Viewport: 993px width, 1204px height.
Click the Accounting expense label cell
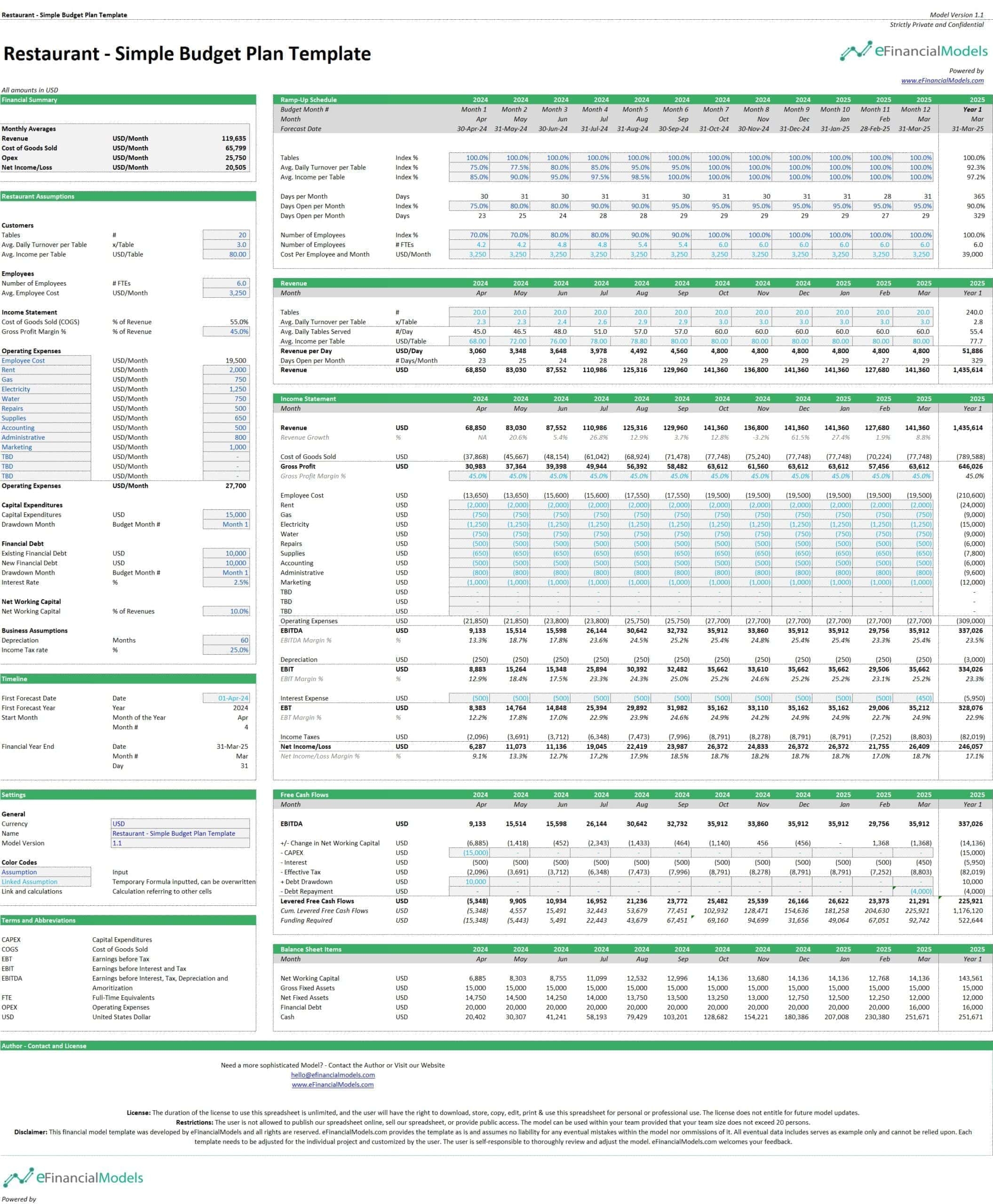(45, 428)
